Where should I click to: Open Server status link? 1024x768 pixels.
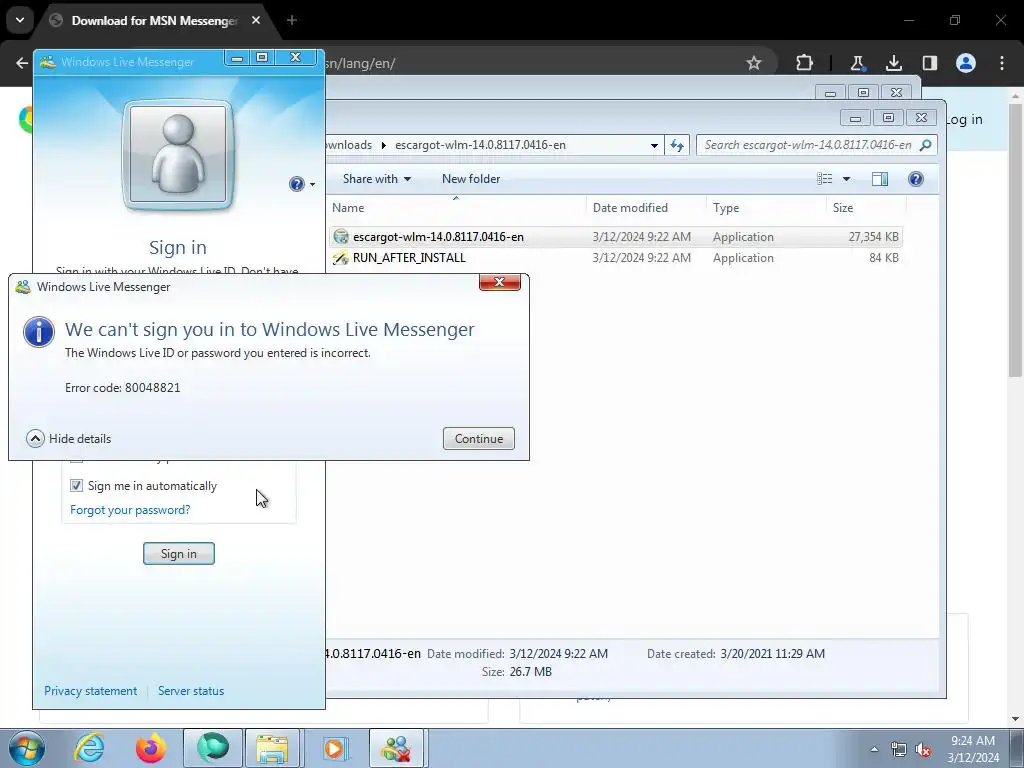[191, 691]
